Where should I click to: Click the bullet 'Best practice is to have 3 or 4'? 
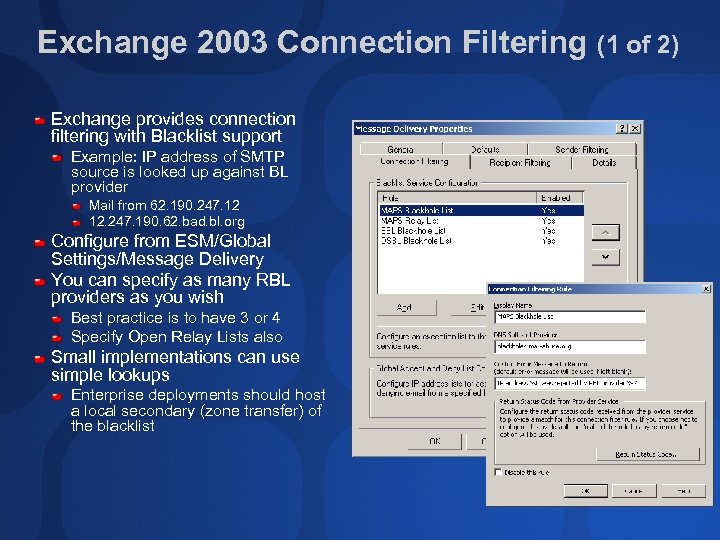click(175, 318)
